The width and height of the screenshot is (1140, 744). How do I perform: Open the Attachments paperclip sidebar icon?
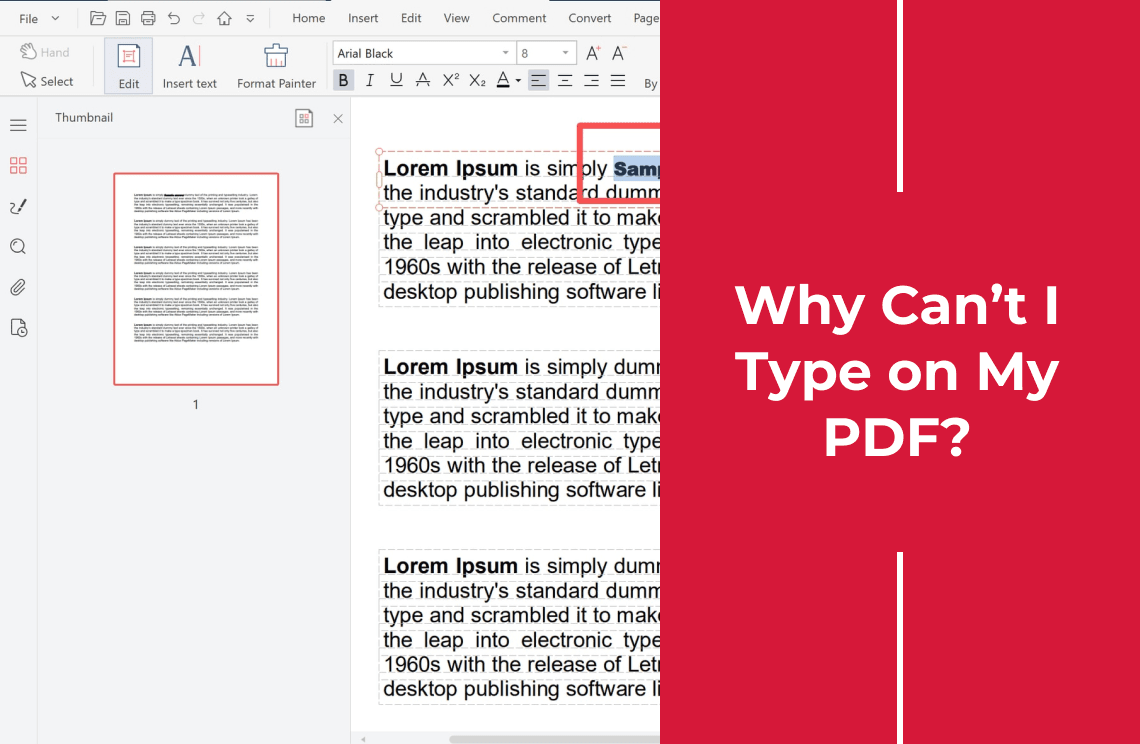[18, 287]
